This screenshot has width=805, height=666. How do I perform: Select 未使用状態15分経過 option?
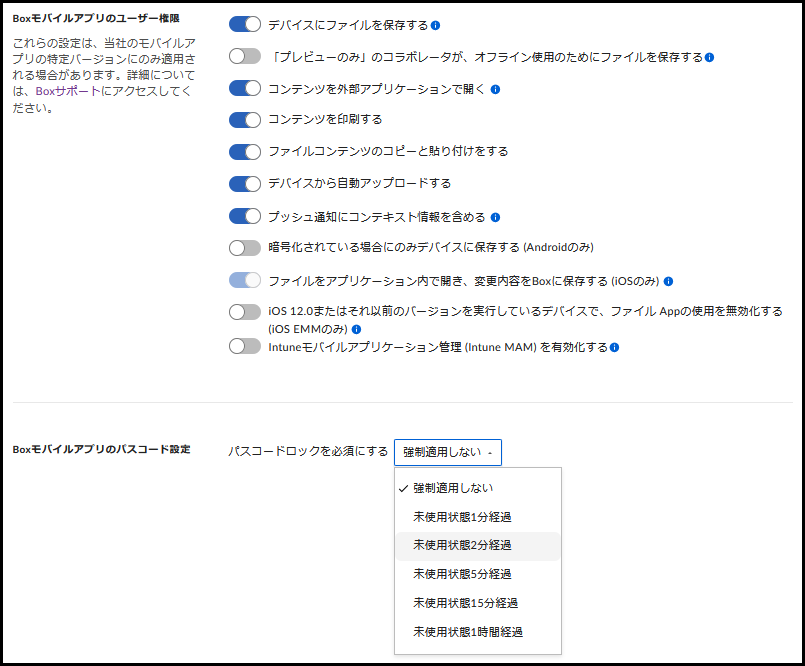point(477,603)
